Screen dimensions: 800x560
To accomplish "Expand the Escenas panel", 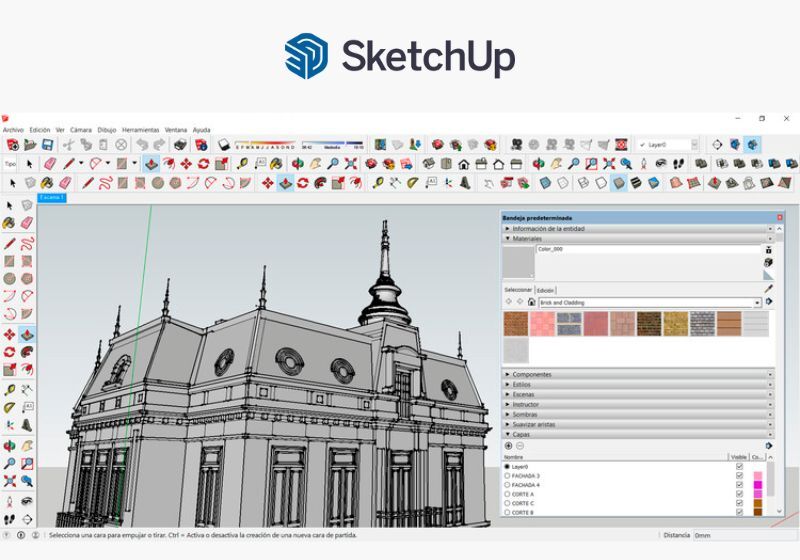I will click(x=638, y=394).
